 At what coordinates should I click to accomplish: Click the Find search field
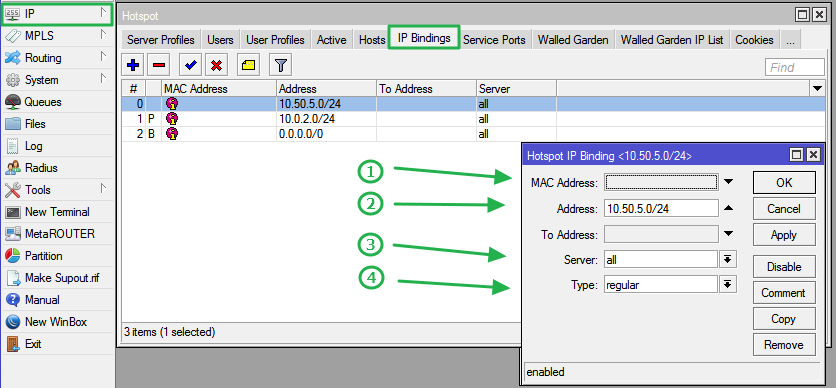(x=795, y=67)
